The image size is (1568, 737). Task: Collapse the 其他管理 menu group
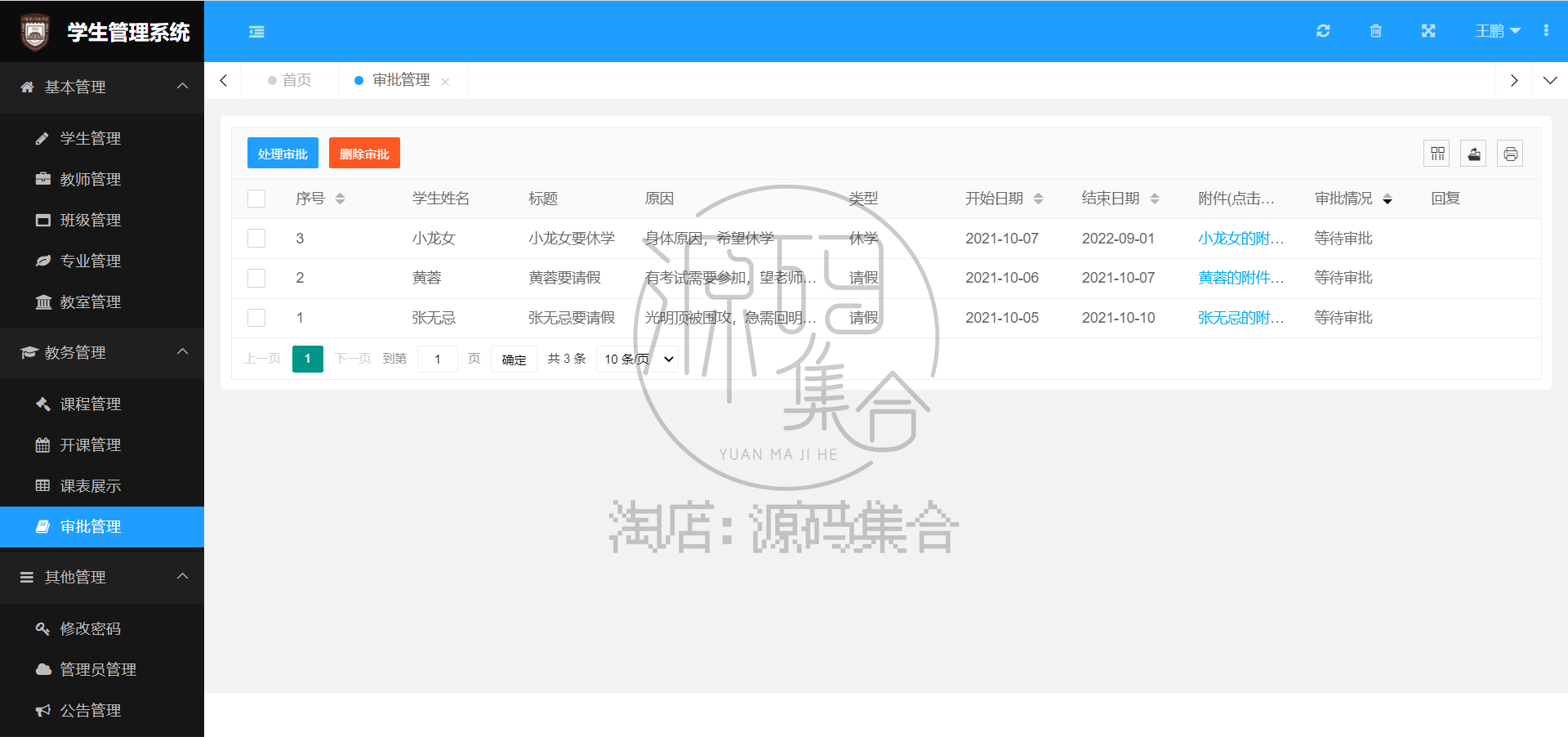click(102, 577)
